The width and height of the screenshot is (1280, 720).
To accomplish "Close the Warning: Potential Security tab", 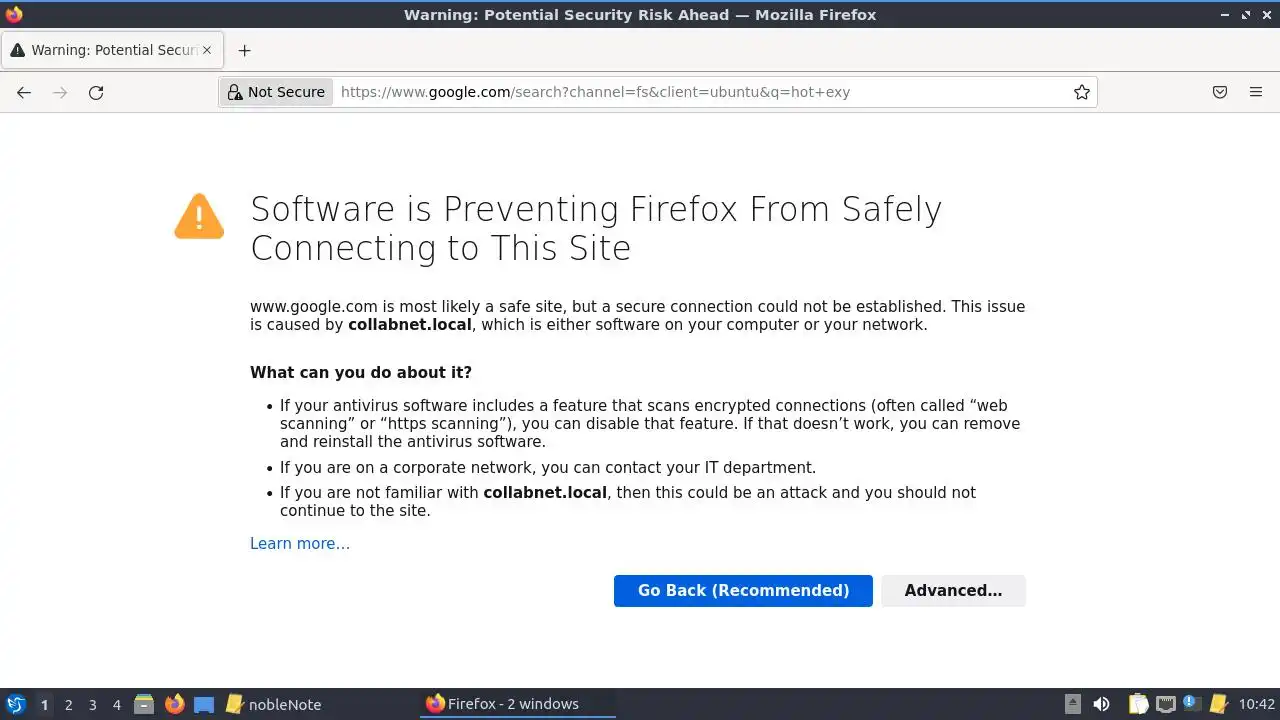I will [x=208, y=50].
